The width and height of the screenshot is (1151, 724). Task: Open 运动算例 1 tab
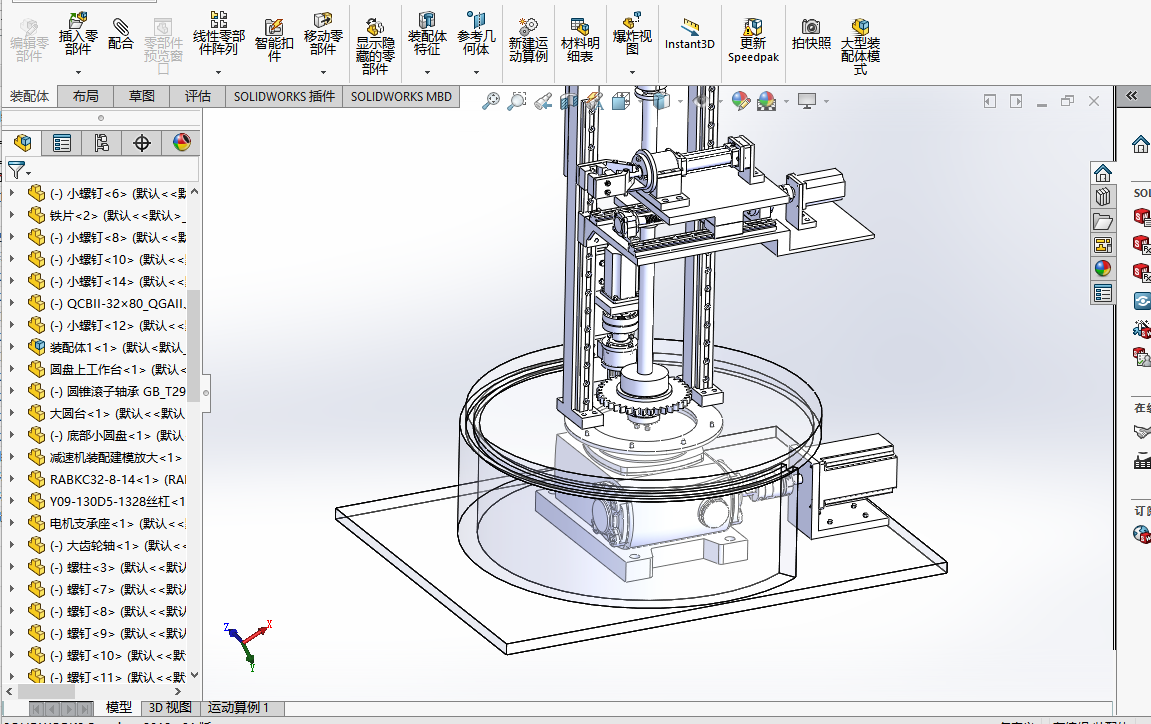tap(239, 708)
